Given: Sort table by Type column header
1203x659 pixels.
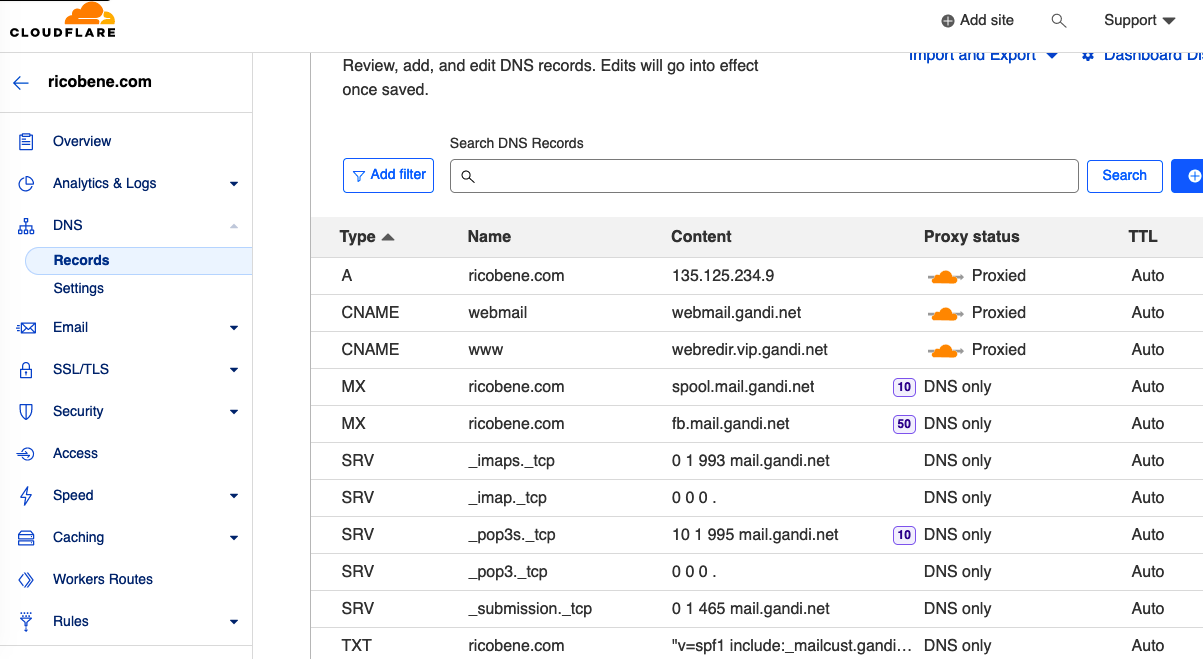Looking at the screenshot, I should [x=367, y=237].
